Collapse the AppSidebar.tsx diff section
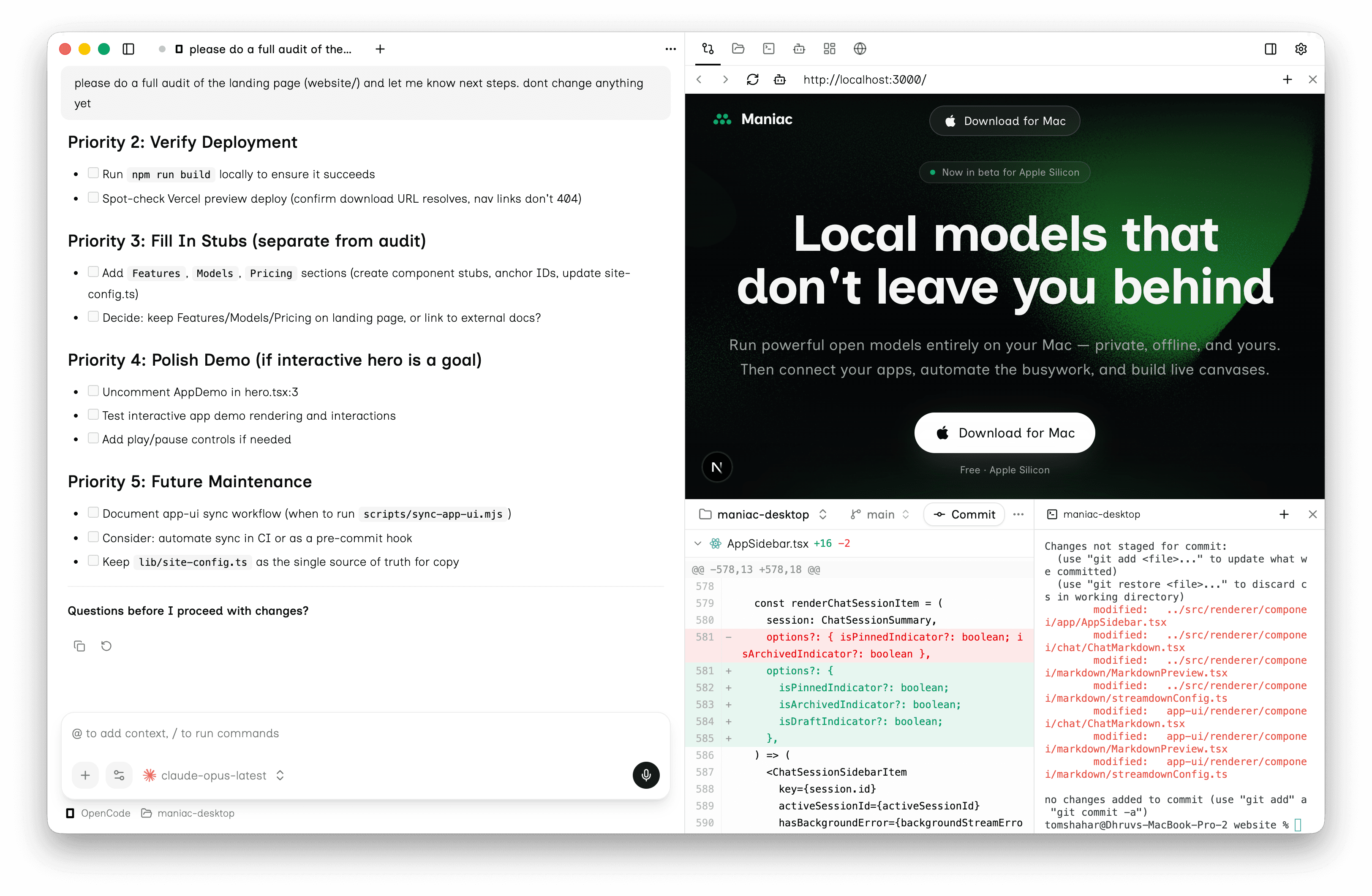Image resolution: width=1372 pixels, height=896 pixels. 697,543
